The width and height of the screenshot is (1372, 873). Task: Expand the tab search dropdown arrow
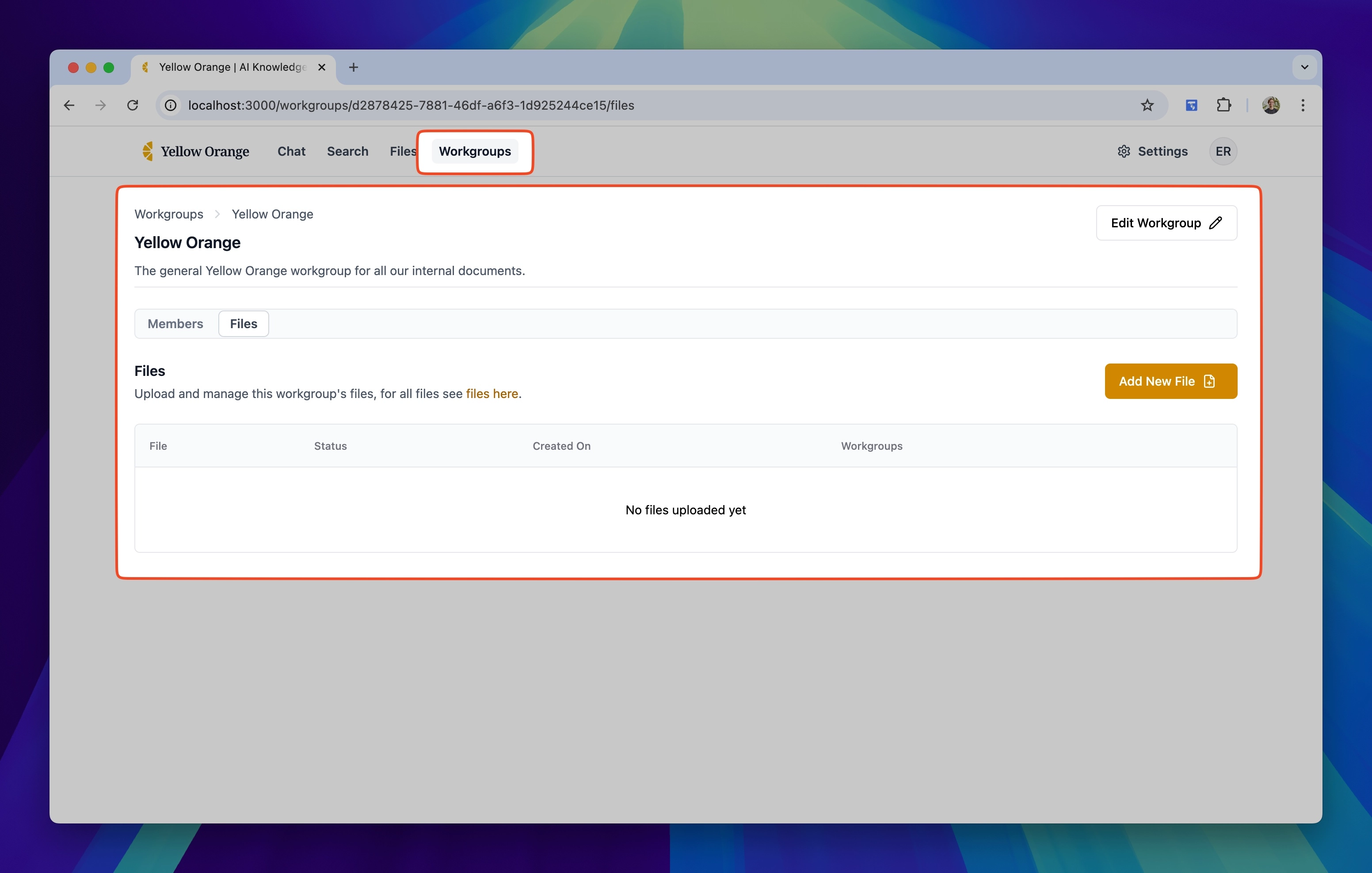[x=1304, y=67]
